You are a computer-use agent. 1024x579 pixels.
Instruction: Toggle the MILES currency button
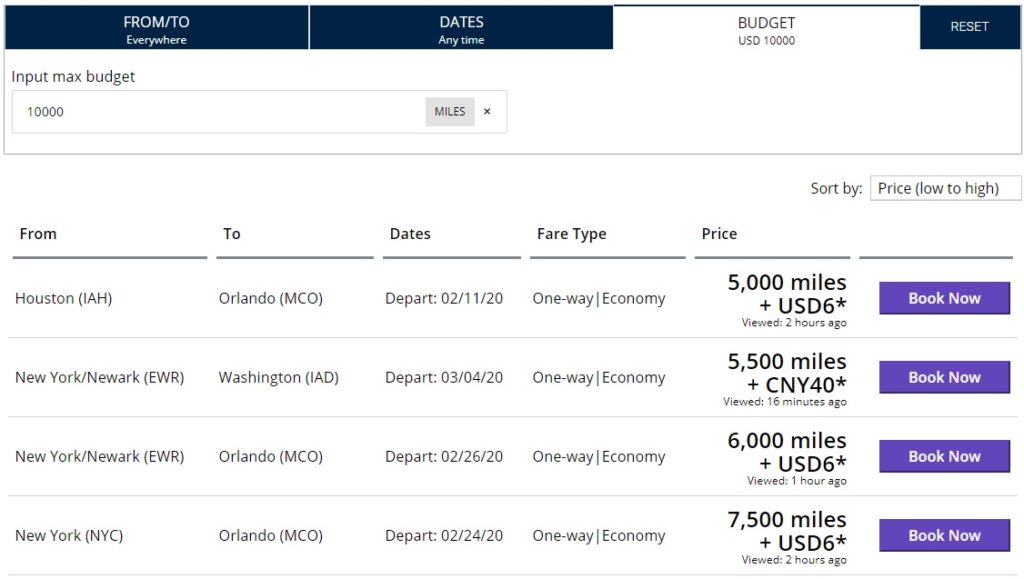coord(450,112)
